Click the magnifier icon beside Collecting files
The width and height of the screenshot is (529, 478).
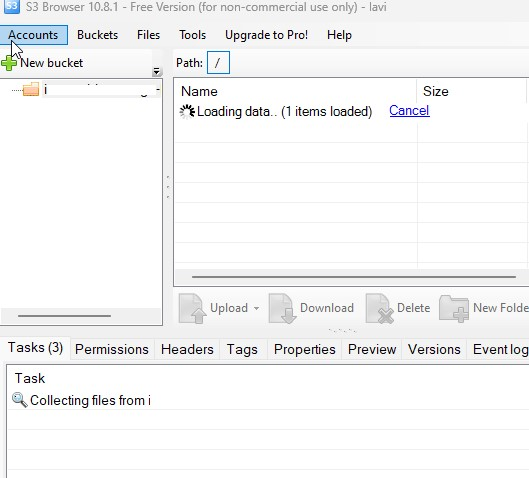pyautogui.click(x=20, y=400)
